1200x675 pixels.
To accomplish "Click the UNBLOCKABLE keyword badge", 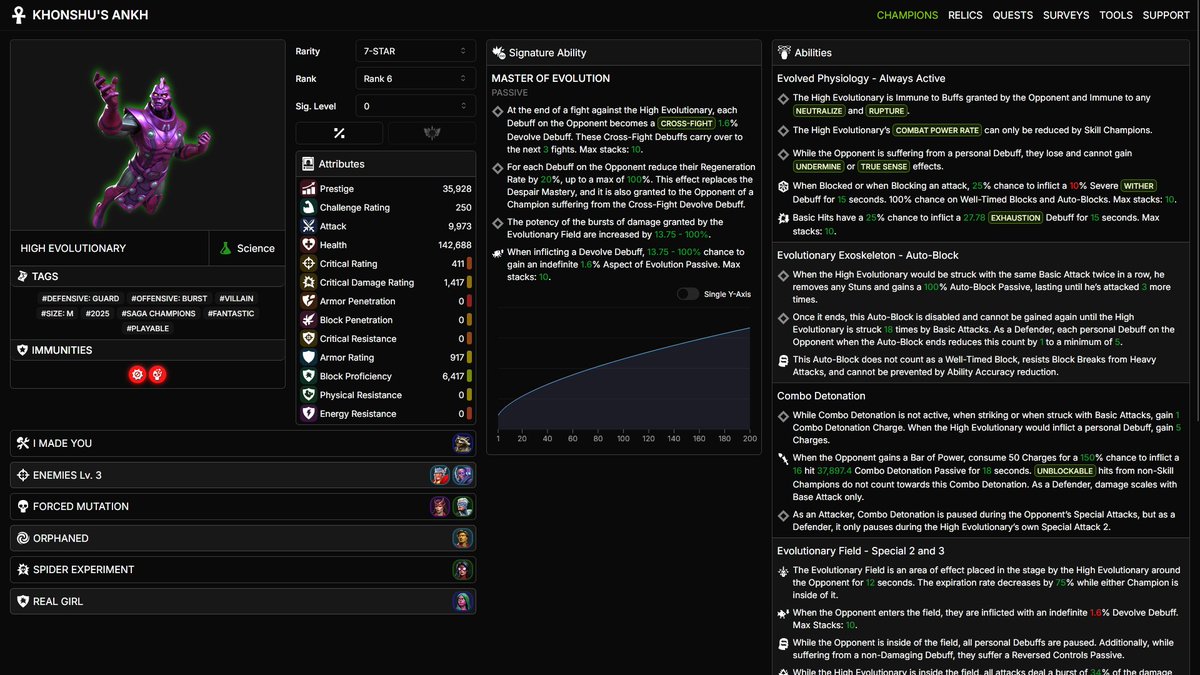I will point(1066,470).
